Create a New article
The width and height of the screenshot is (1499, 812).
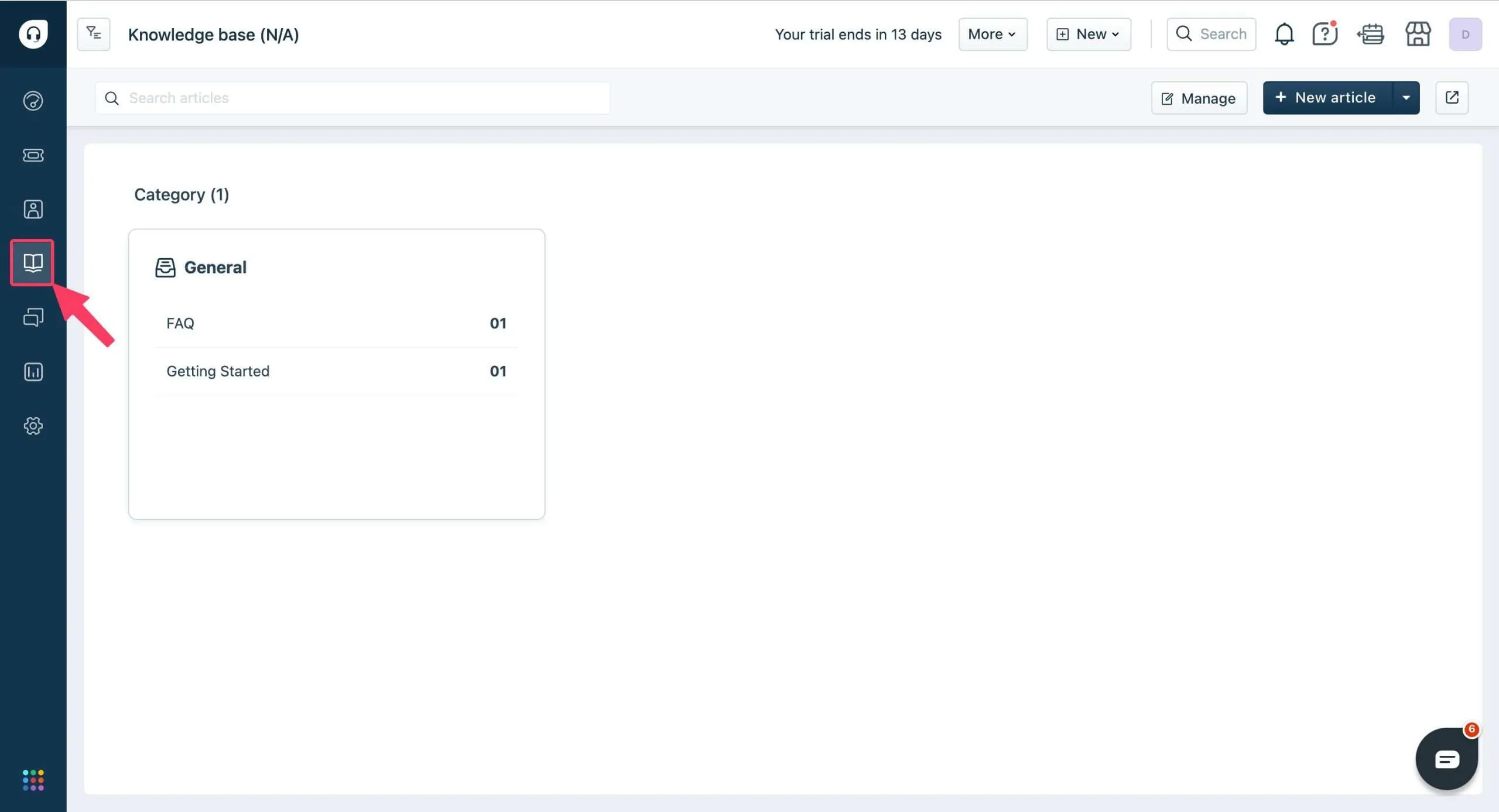click(x=1327, y=98)
